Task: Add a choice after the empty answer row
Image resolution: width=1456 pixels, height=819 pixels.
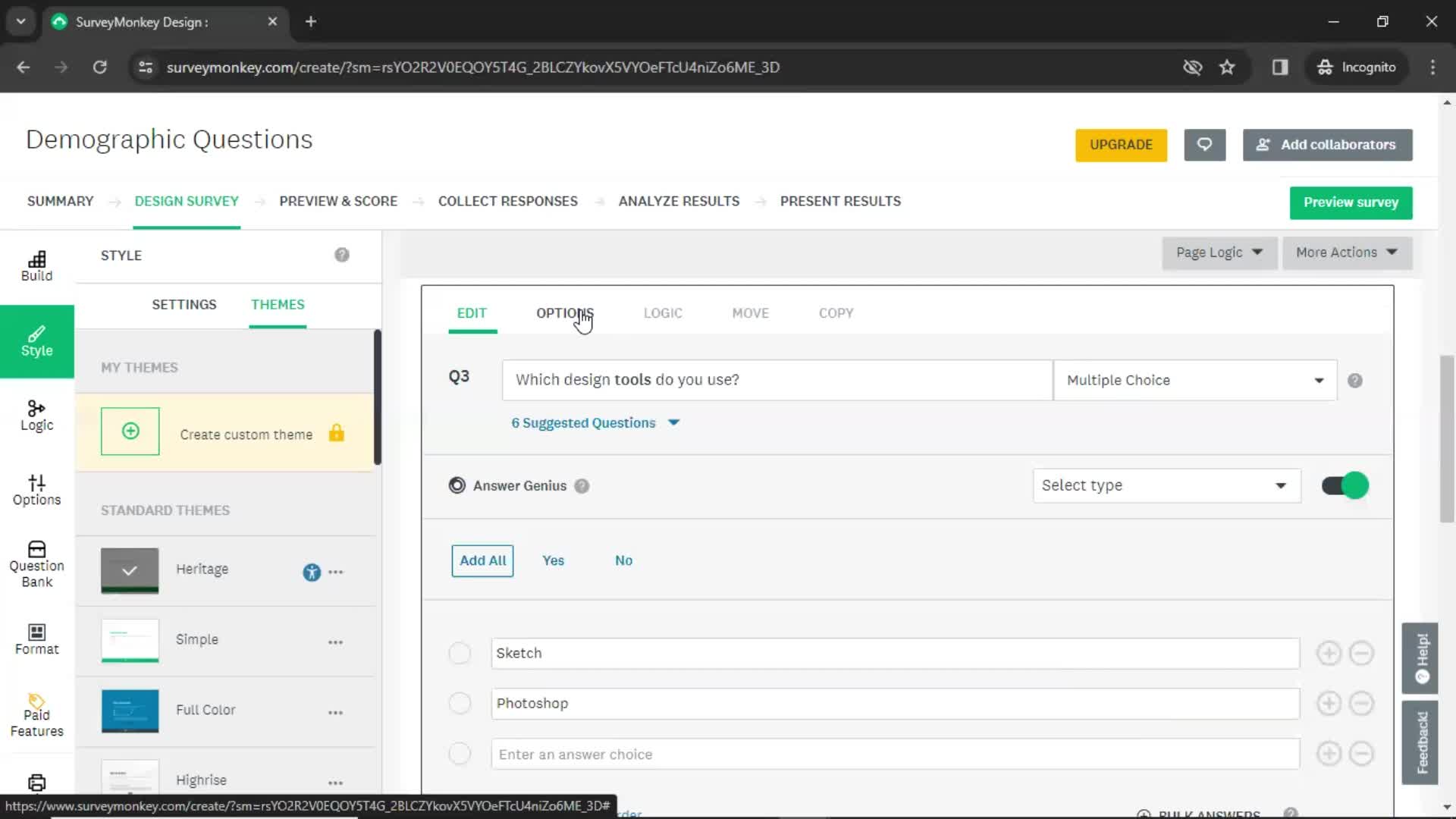Action: tap(1329, 754)
